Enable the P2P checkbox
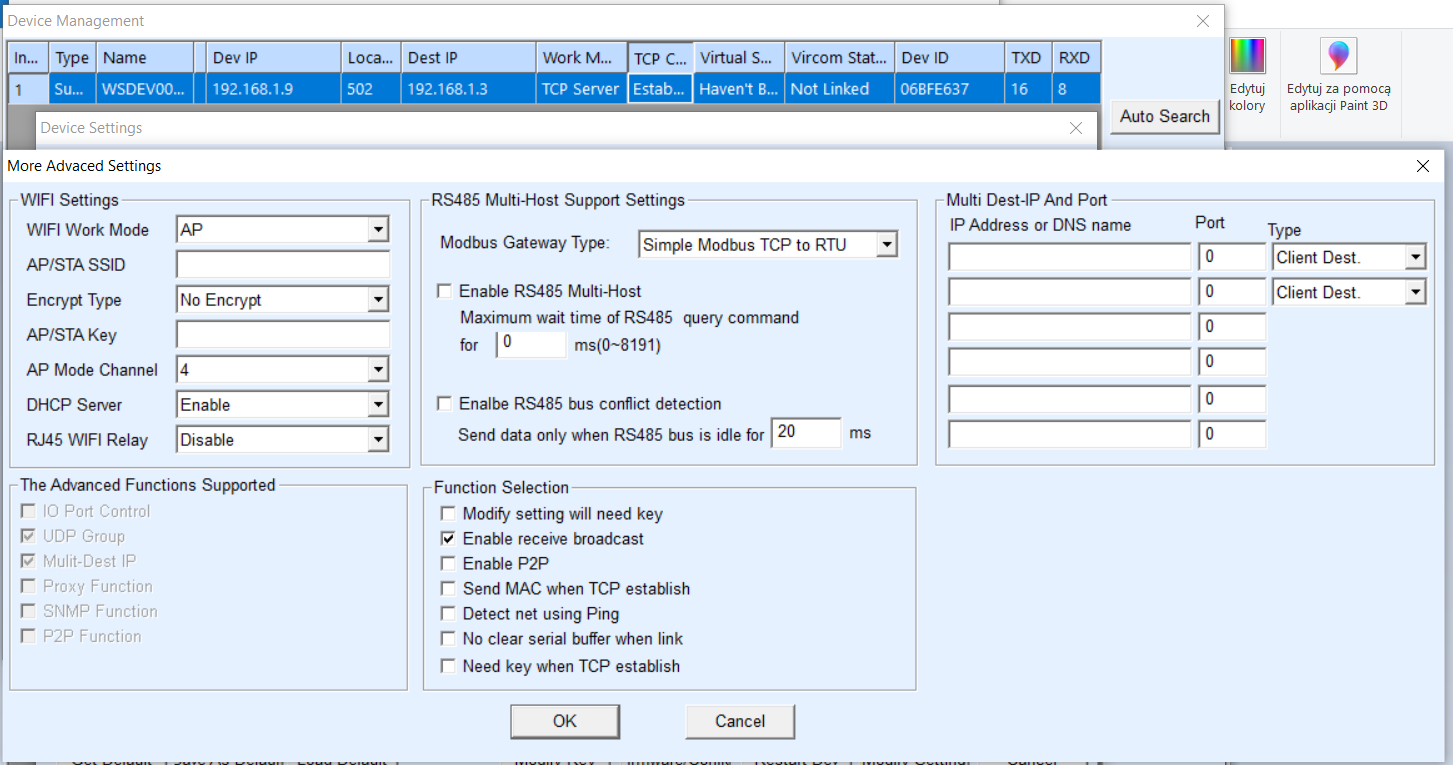The height and width of the screenshot is (765, 1453). pyautogui.click(x=448, y=563)
